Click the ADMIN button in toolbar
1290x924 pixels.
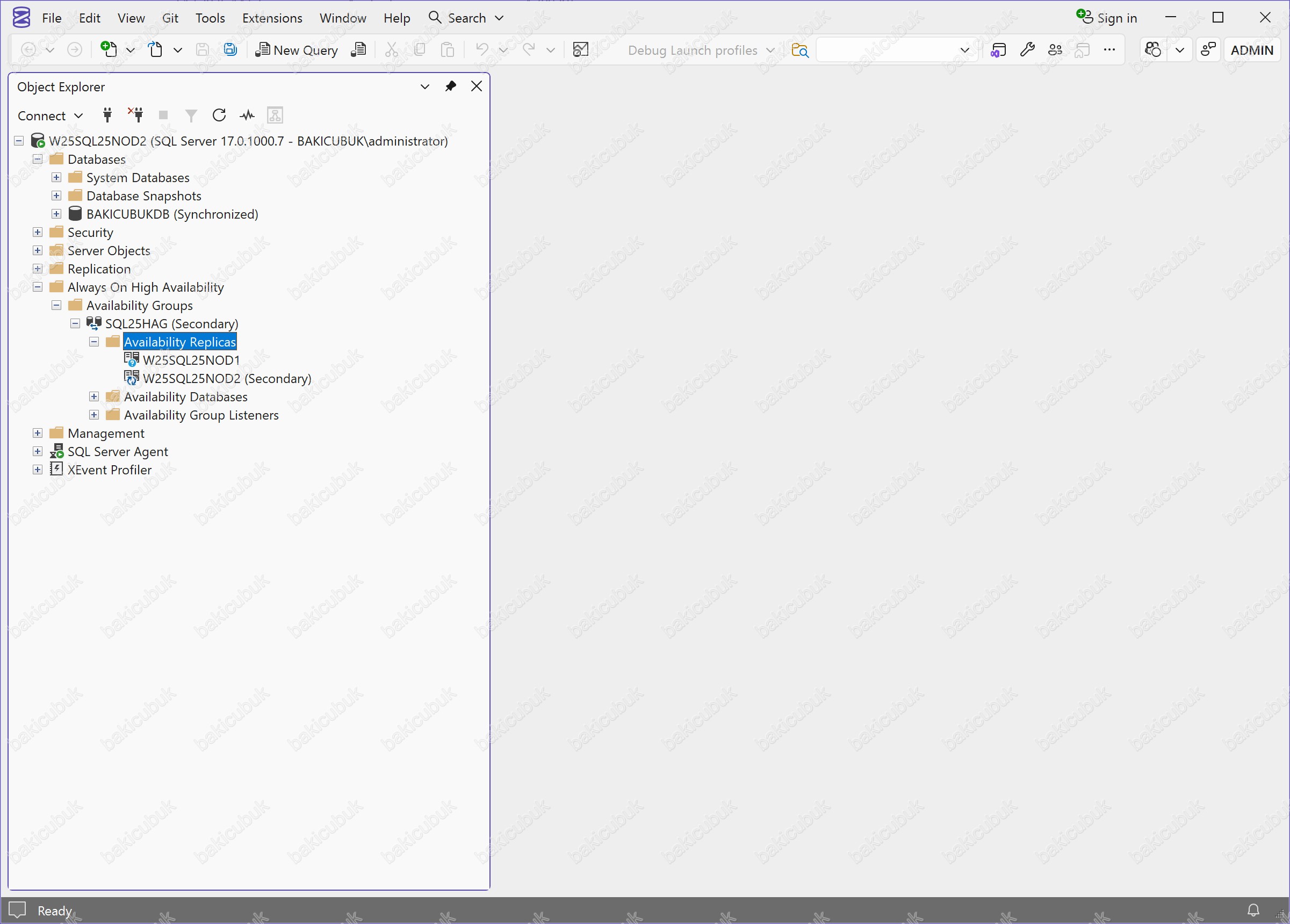1251,50
